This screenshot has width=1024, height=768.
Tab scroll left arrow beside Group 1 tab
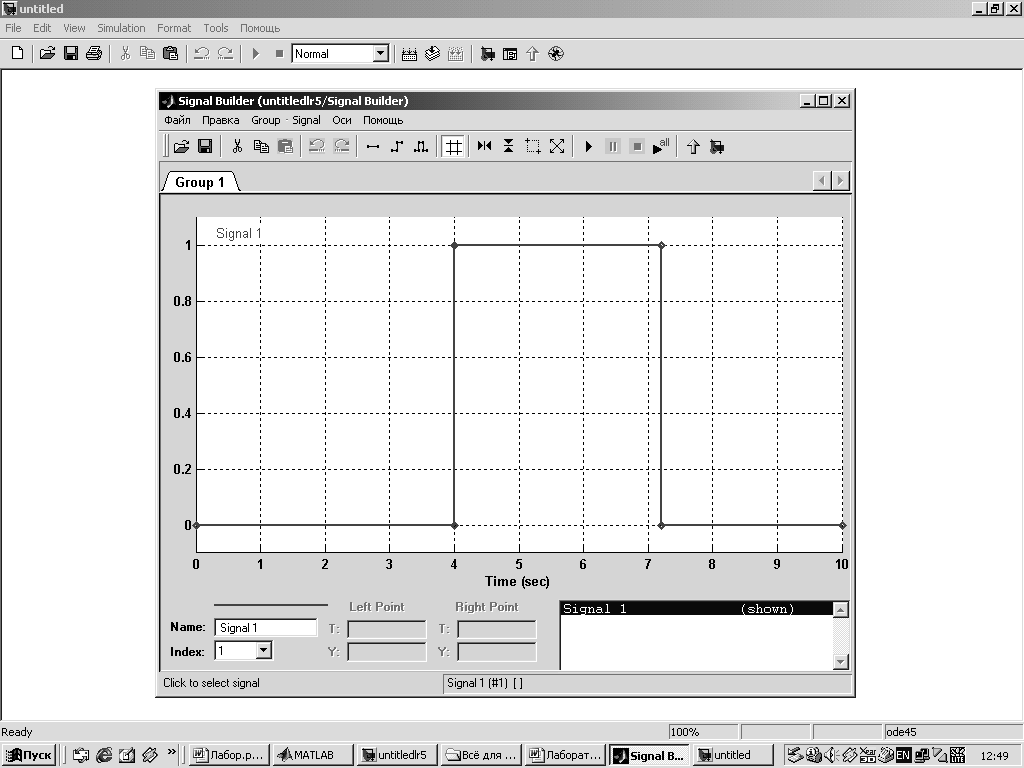[822, 180]
